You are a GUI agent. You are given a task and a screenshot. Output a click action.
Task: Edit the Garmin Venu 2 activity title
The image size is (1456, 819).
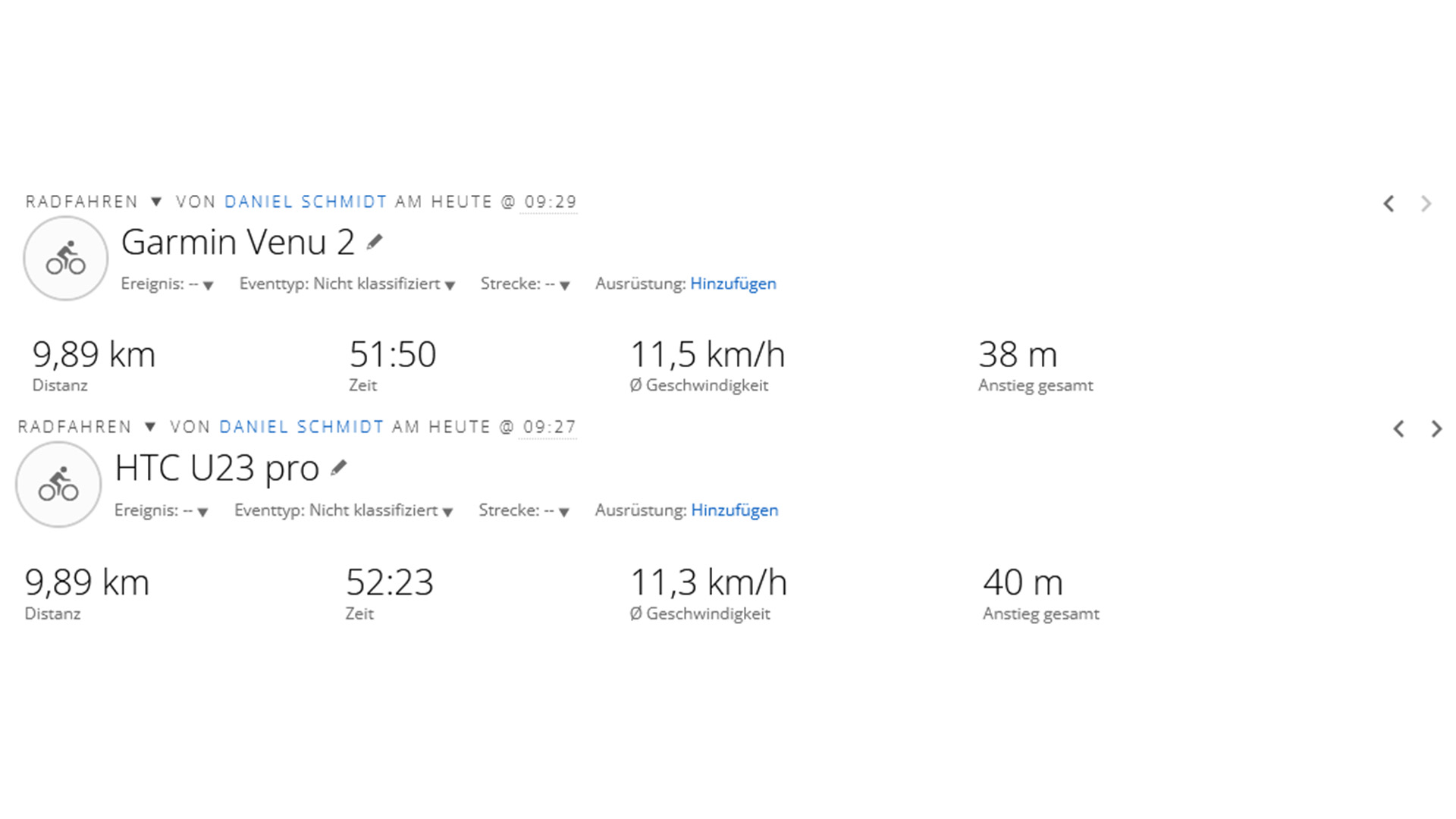[375, 242]
